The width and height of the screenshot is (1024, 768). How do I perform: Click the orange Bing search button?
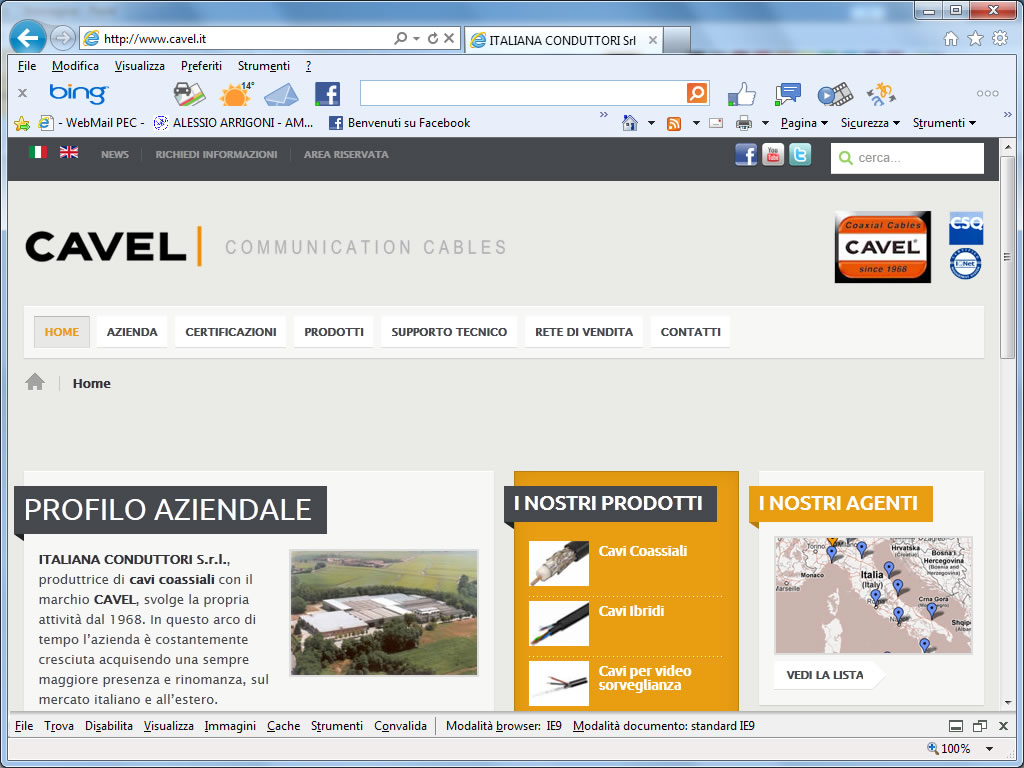[x=697, y=93]
